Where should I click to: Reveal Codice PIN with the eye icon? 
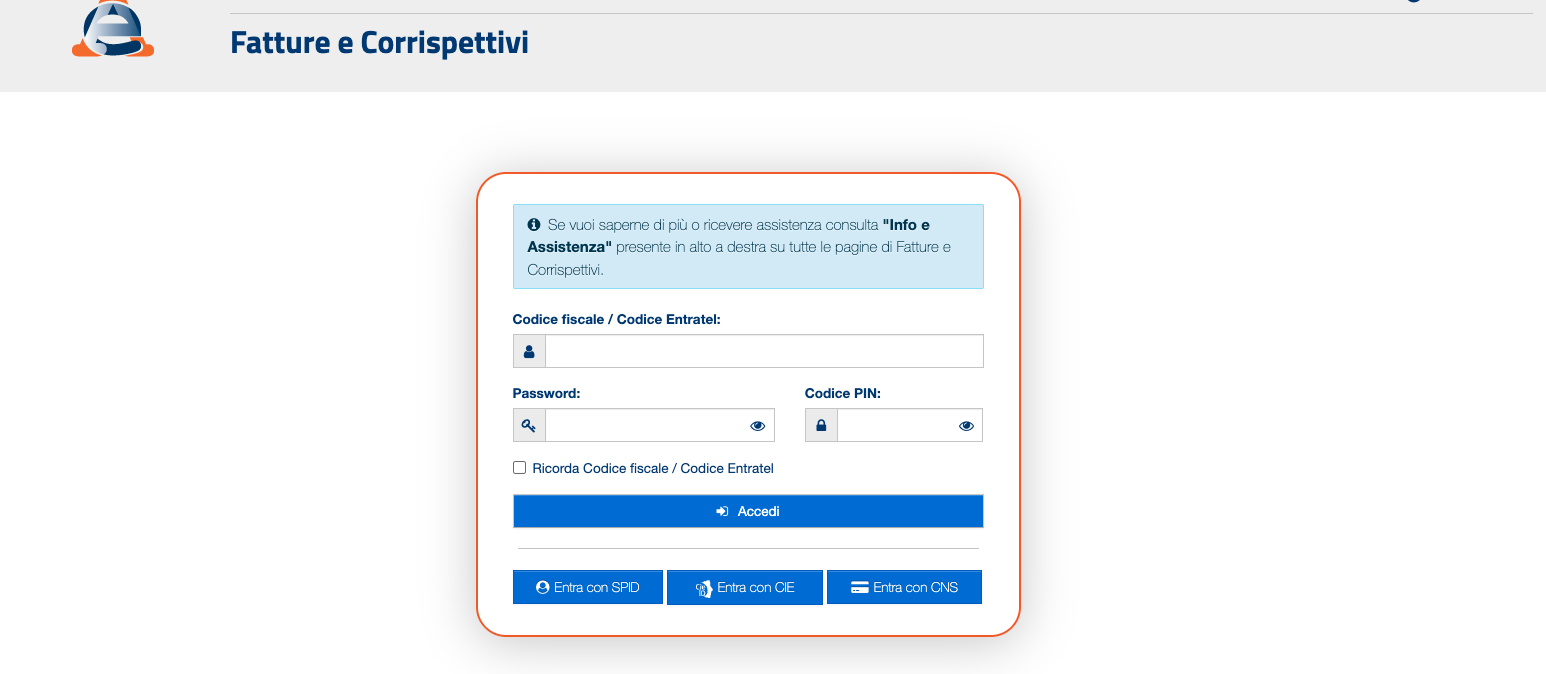966,426
